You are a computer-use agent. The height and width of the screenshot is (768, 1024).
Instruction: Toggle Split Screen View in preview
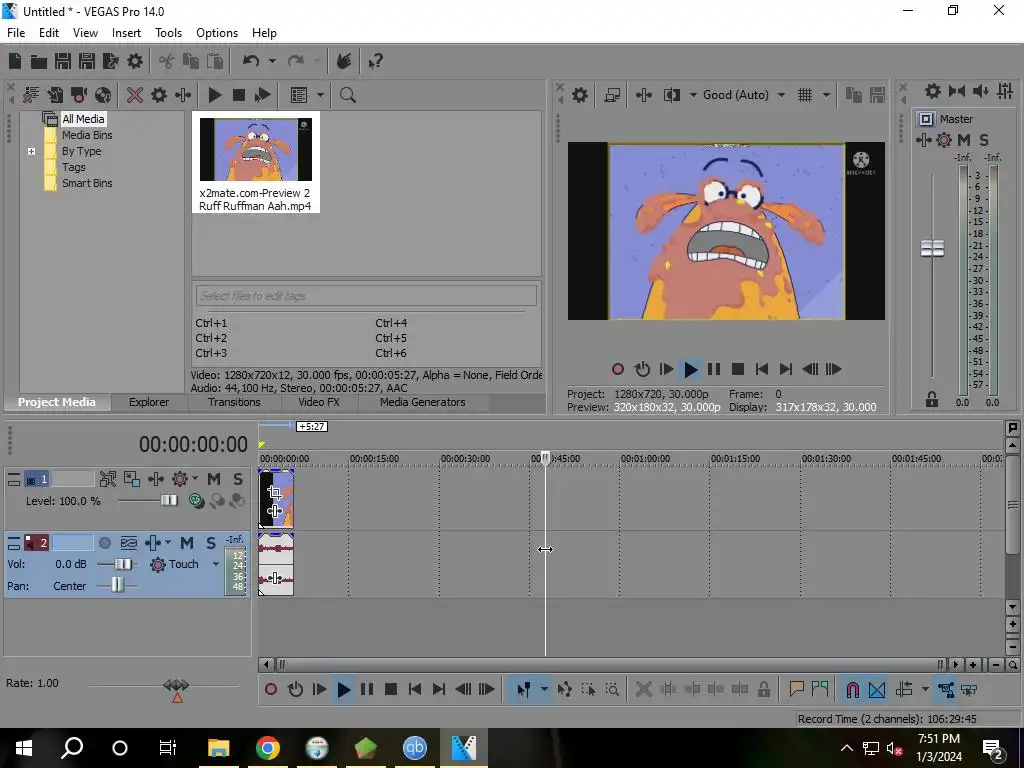click(x=671, y=95)
